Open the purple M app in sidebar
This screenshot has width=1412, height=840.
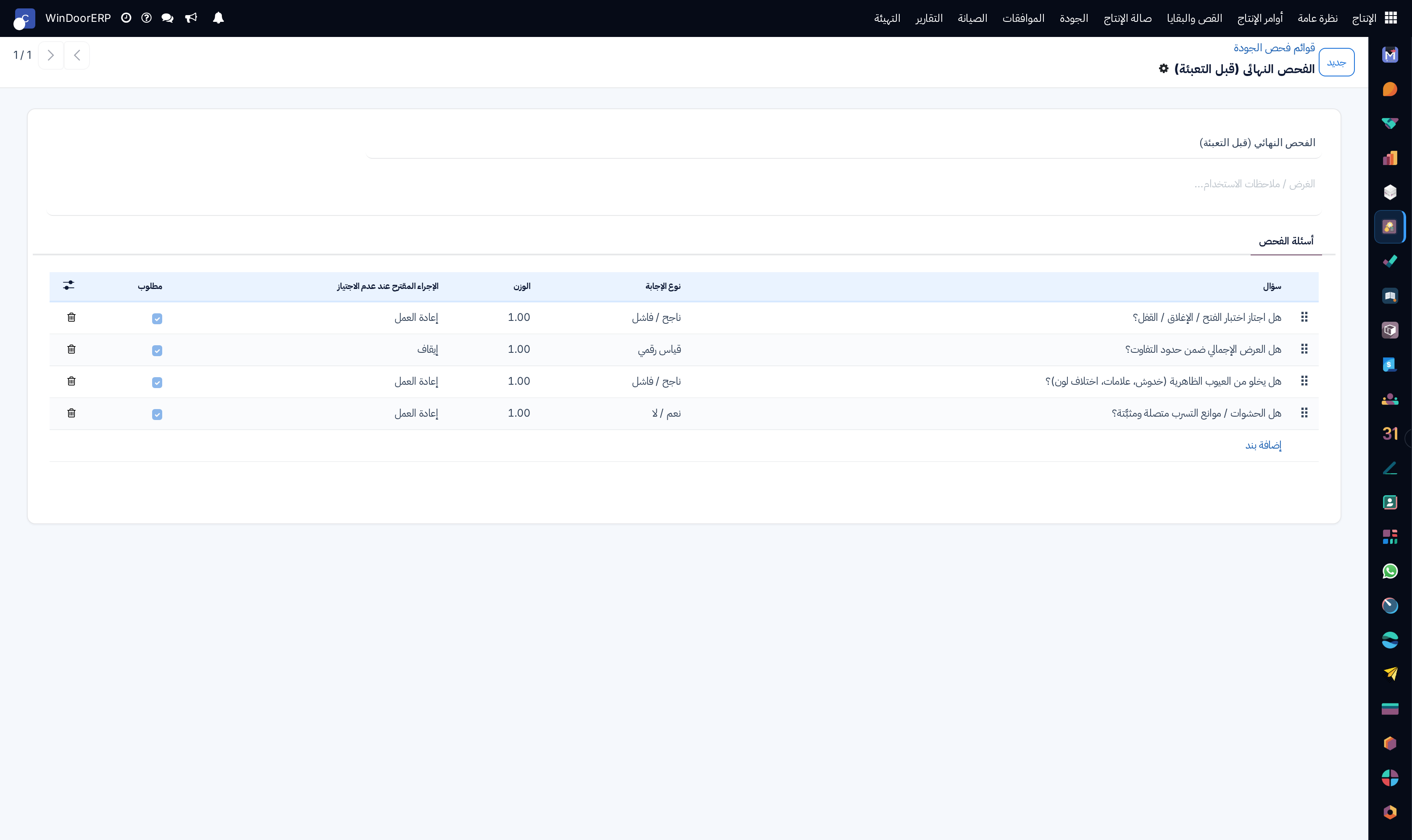pyautogui.click(x=1390, y=55)
